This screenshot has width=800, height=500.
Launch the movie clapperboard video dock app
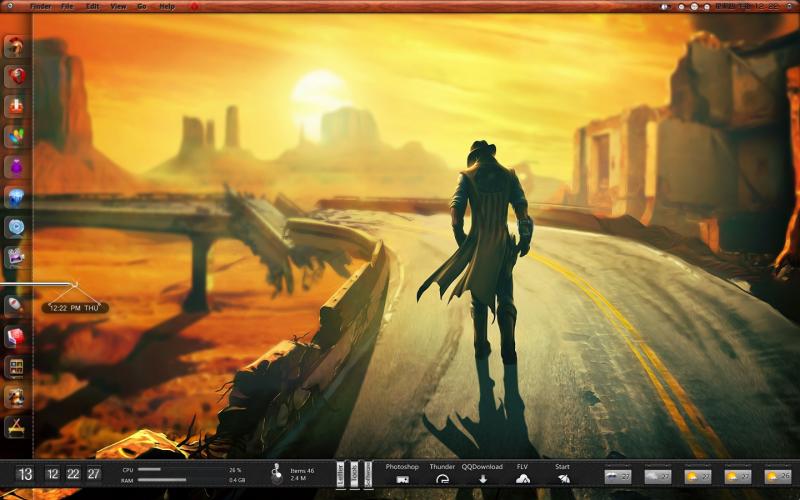[16, 257]
